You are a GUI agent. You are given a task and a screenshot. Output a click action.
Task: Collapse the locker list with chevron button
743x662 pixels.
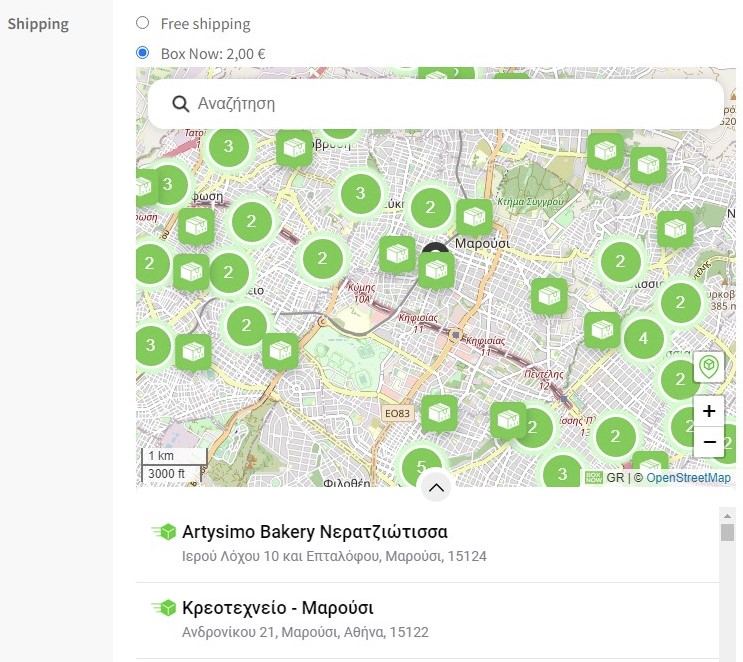click(x=435, y=488)
